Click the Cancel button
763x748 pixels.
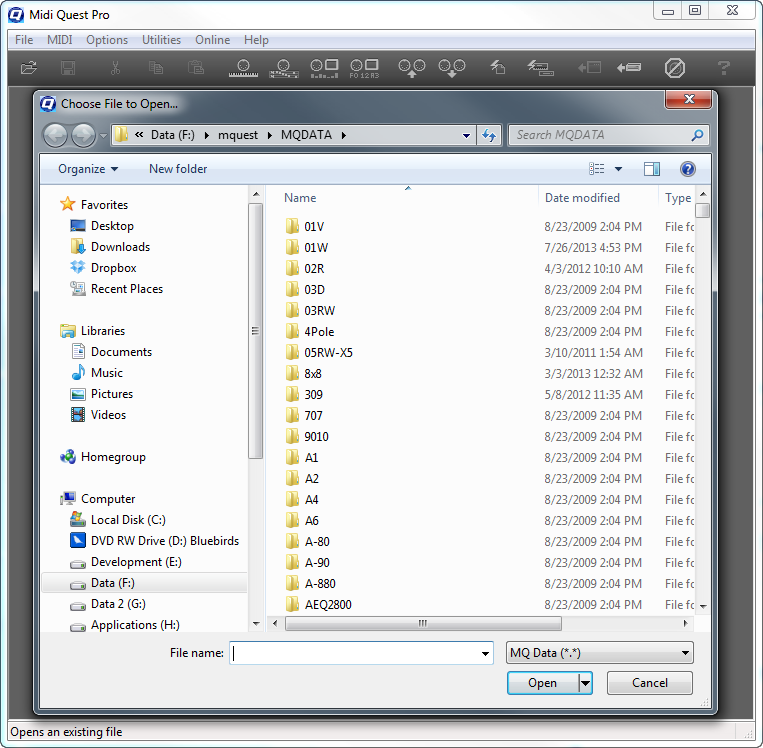pos(650,683)
